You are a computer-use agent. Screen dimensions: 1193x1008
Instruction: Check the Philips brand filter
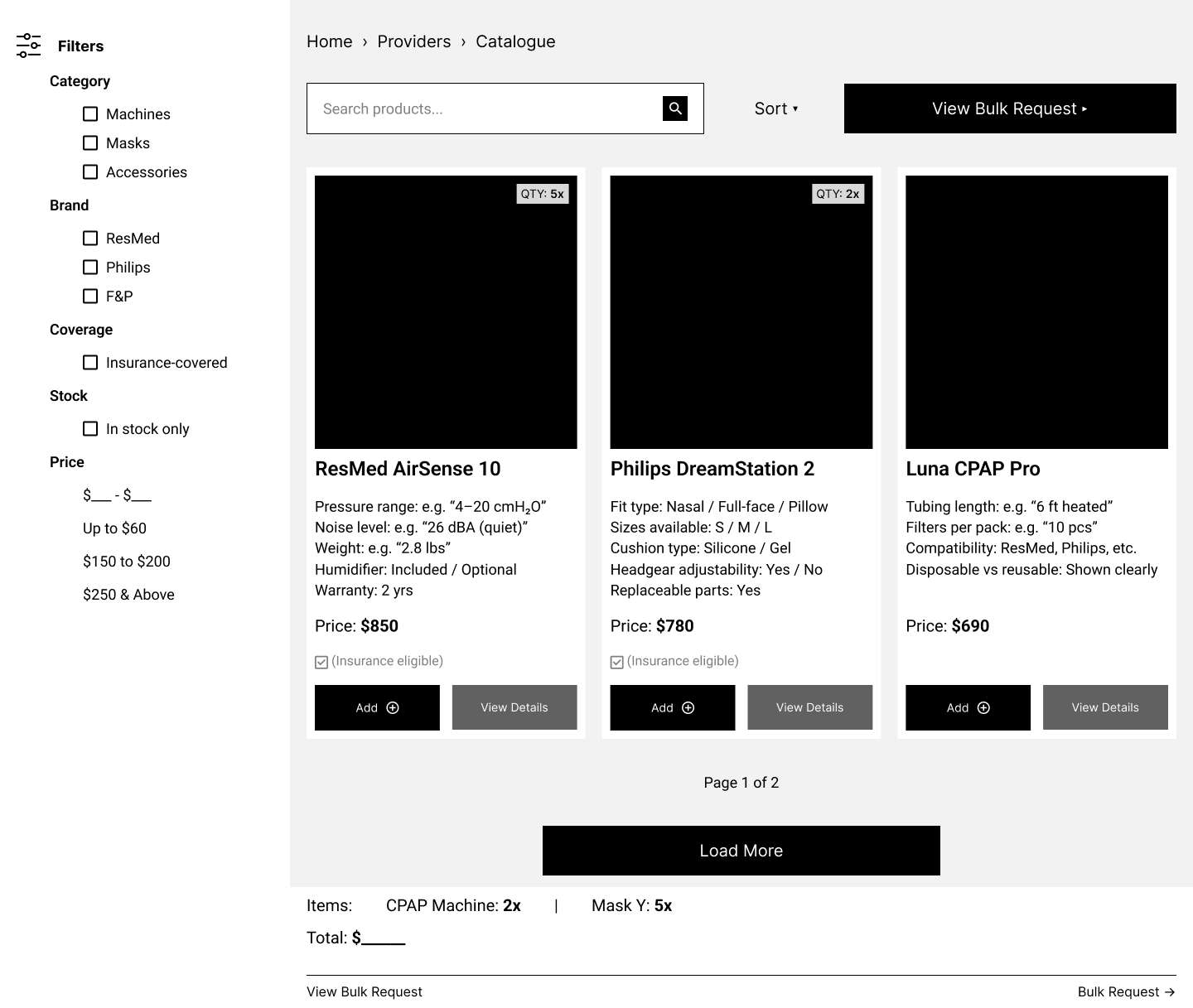(x=90, y=268)
